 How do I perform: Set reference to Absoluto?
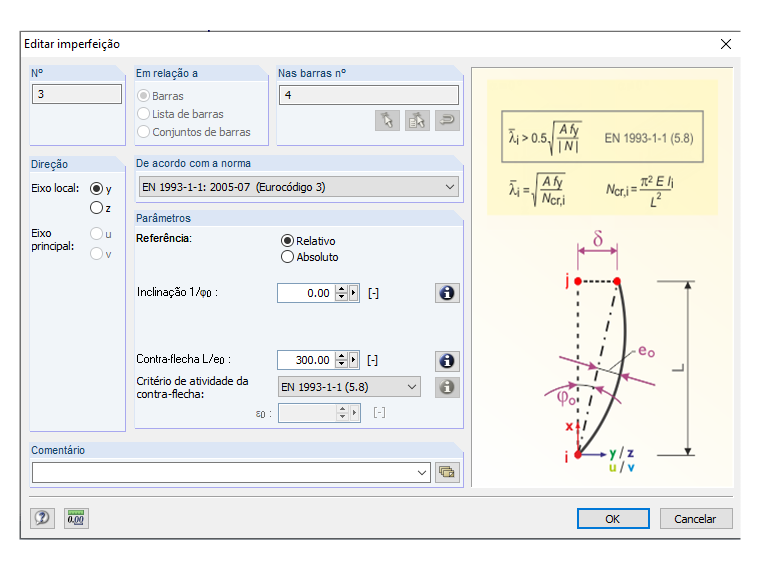tap(287, 257)
